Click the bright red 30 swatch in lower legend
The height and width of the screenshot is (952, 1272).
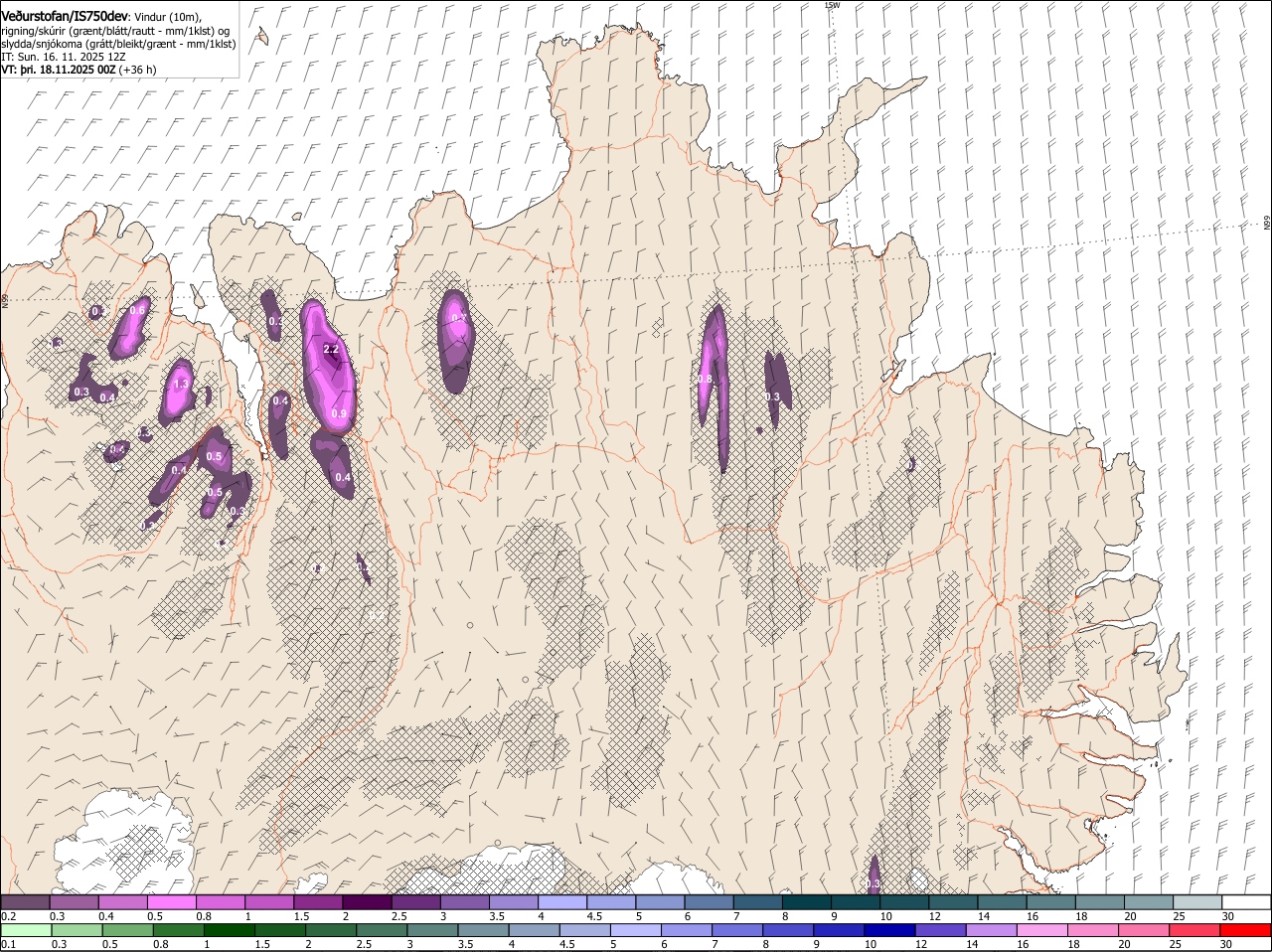[x=1246, y=931]
